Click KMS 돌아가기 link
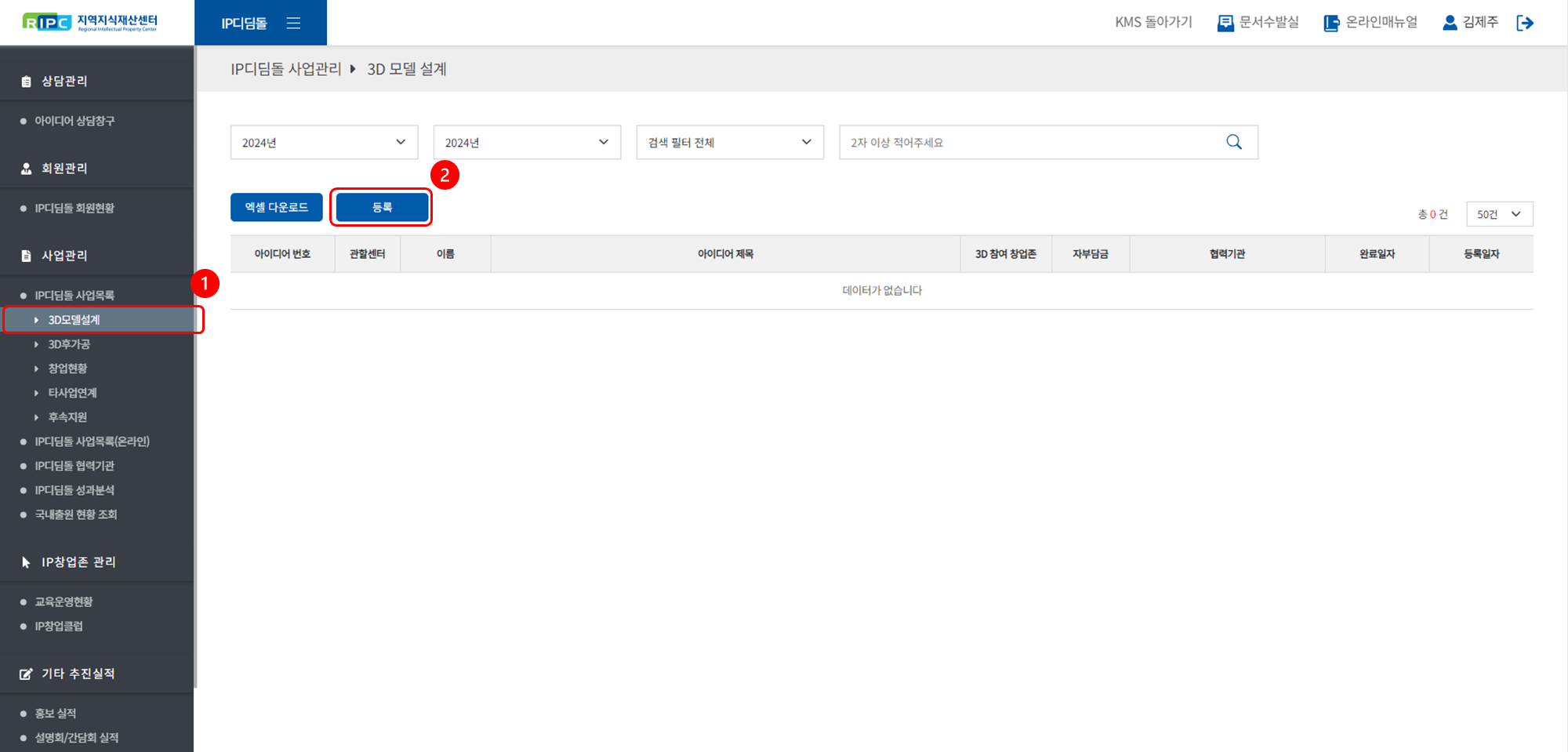This screenshot has width=1568, height=752. point(1153,23)
